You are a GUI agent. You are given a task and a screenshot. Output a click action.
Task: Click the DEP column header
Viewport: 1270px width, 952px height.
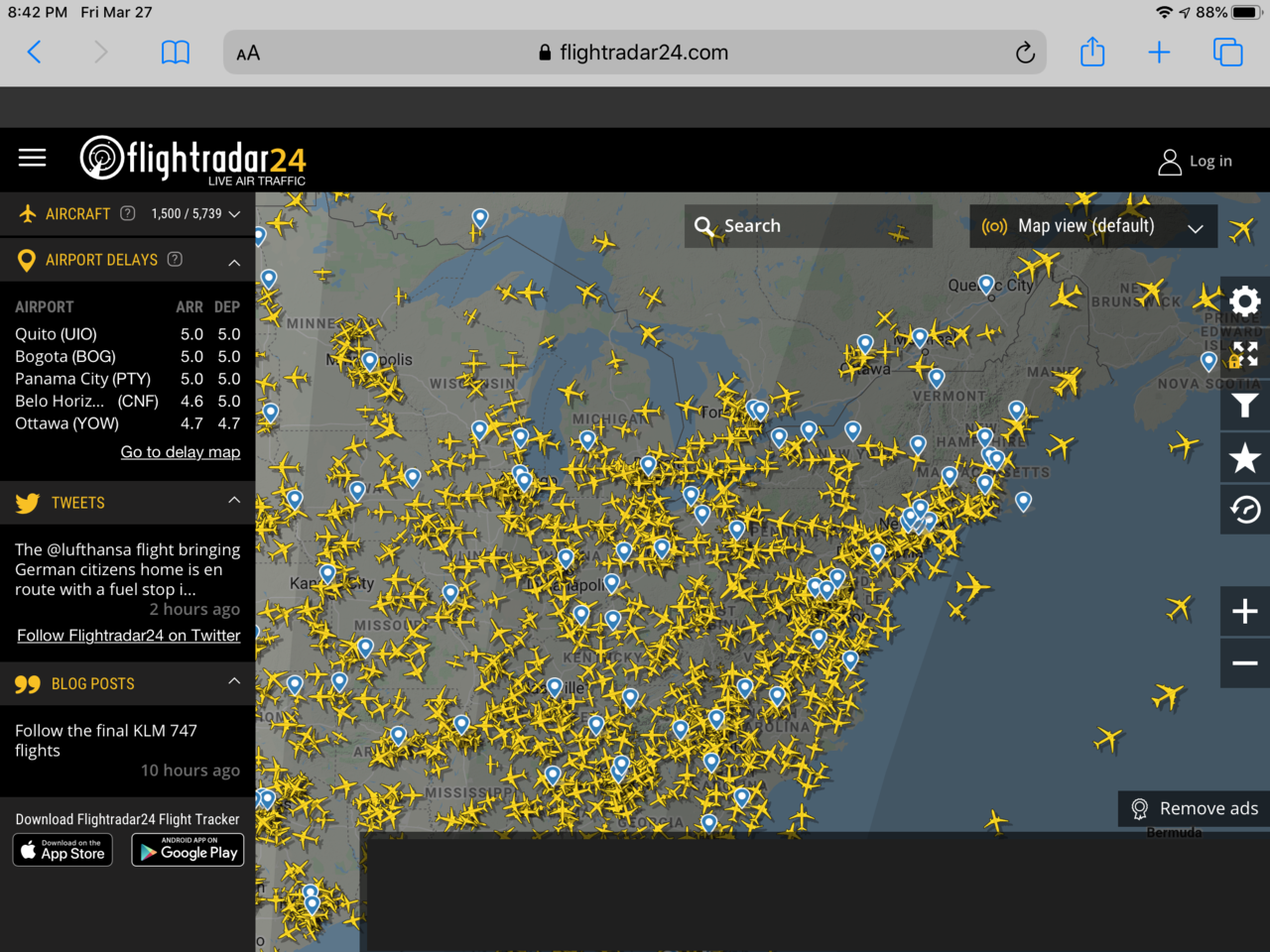pyautogui.click(x=227, y=307)
